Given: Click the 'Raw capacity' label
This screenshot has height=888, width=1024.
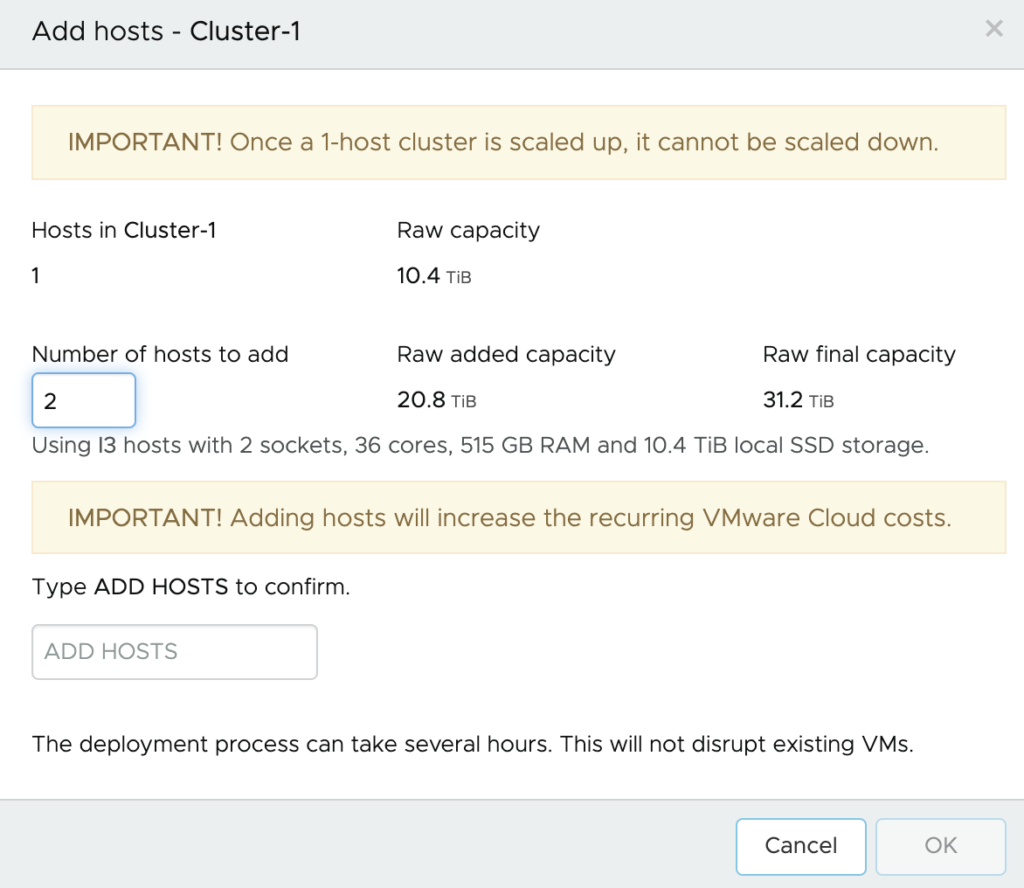Looking at the screenshot, I should [x=468, y=230].
